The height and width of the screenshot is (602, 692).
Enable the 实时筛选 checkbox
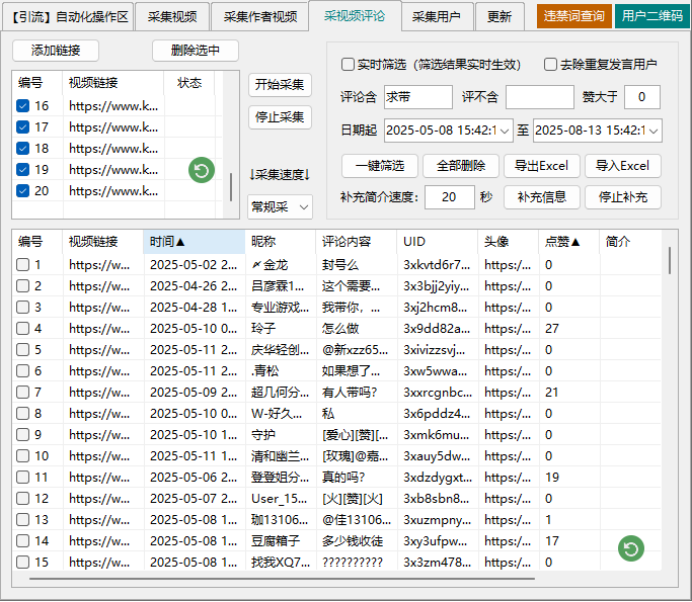(348, 65)
